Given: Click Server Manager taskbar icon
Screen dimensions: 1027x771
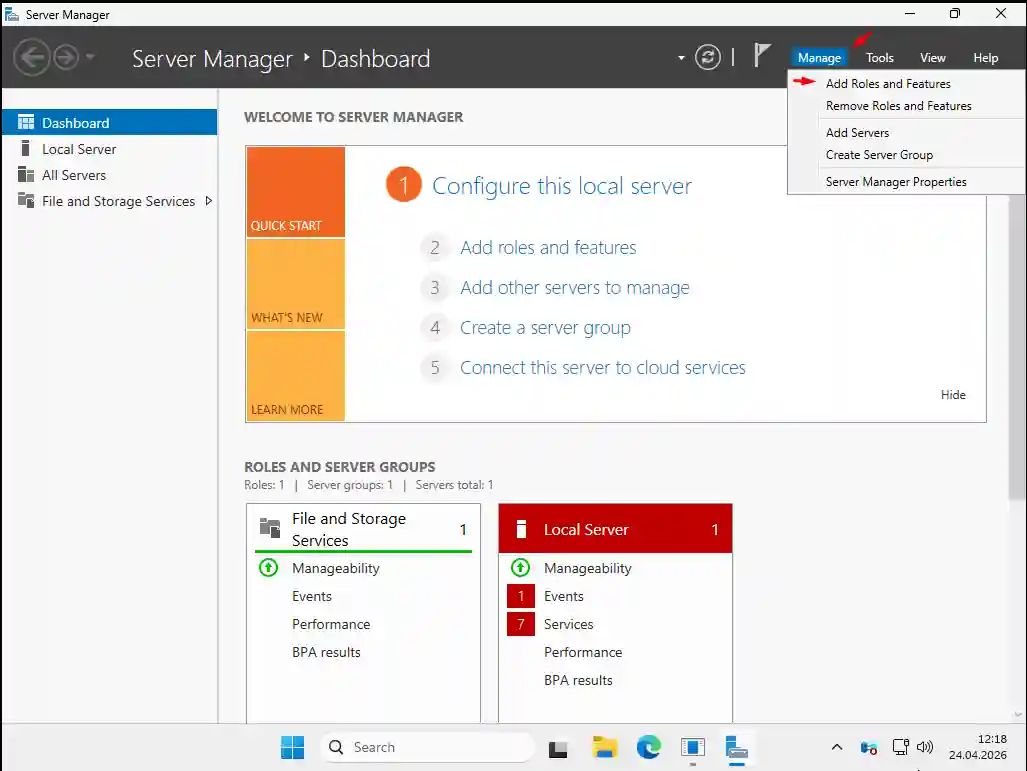Looking at the screenshot, I should point(737,748).
